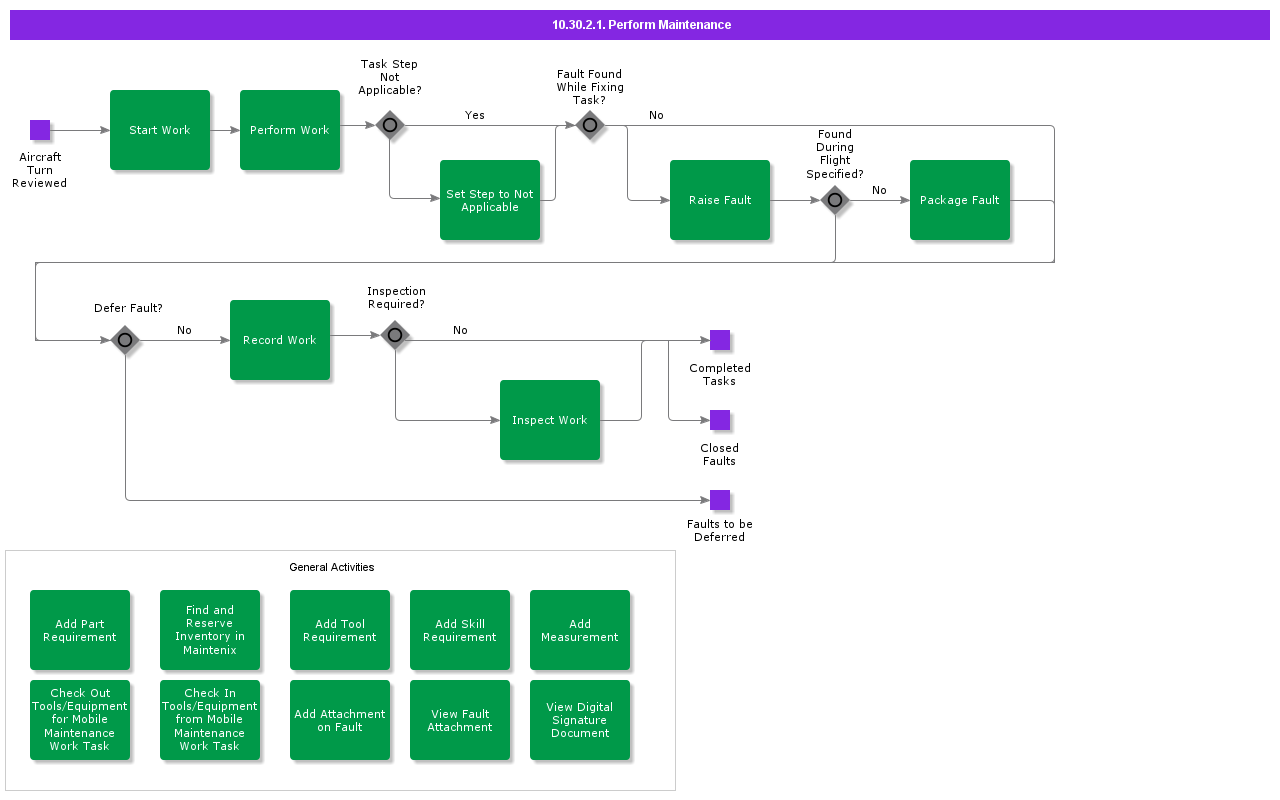Open View Digital Signature Document activity

(580, 720)
